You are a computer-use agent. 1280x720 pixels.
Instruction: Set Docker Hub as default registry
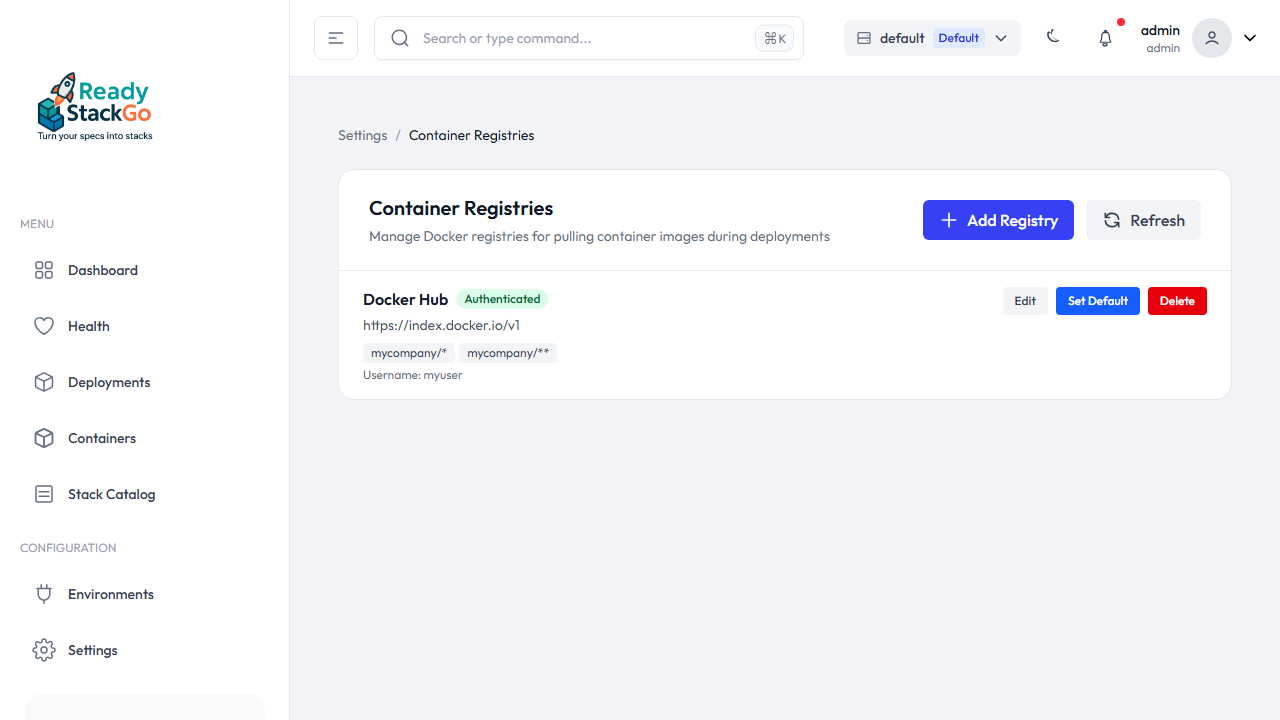click(1097, 300)
